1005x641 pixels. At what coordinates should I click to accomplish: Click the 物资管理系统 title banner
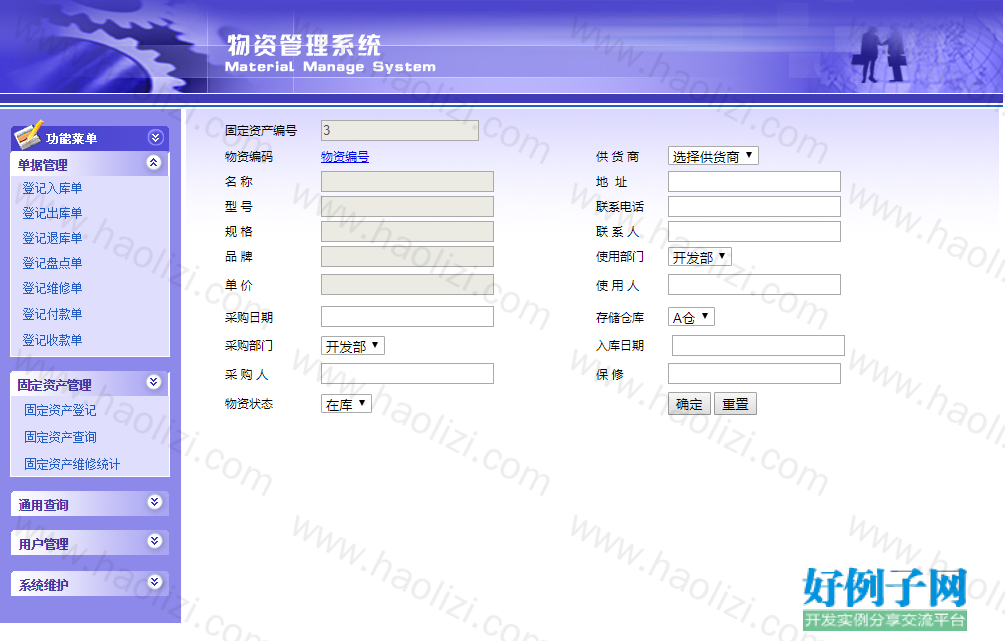pos(304,45)
